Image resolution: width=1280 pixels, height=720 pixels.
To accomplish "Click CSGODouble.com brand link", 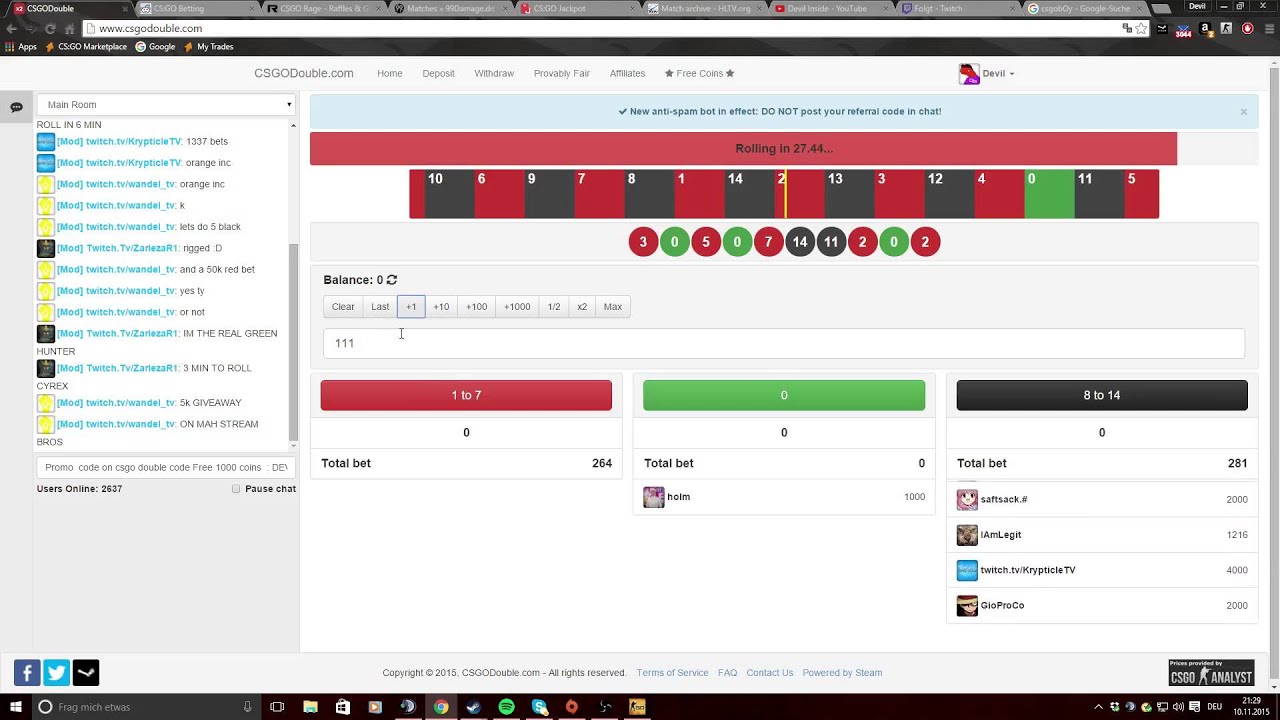I will click(x=304, y=74).
